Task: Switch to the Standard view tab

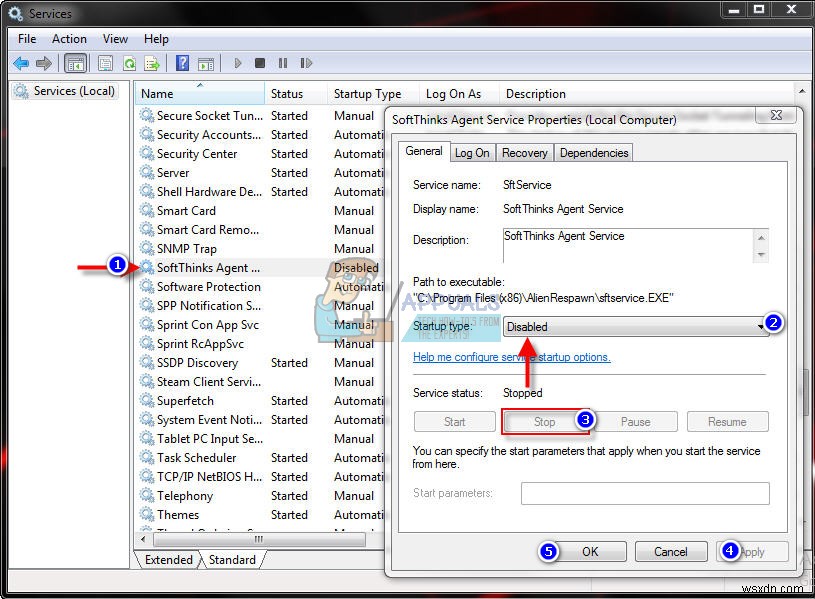Action: [232, 559]
